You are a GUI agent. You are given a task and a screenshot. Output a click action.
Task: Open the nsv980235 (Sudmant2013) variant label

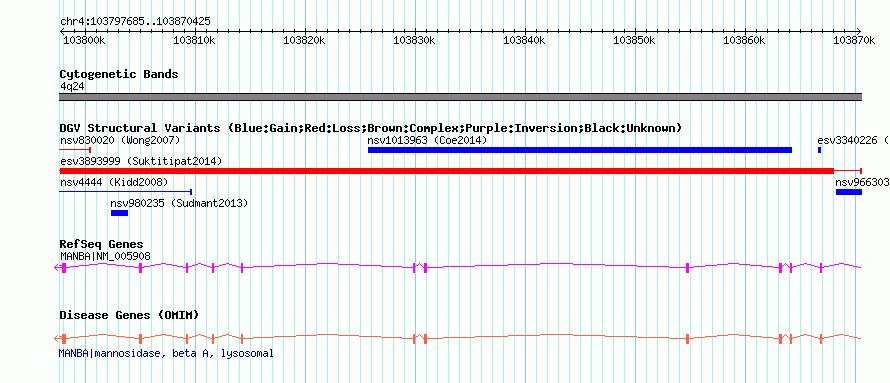179,203
